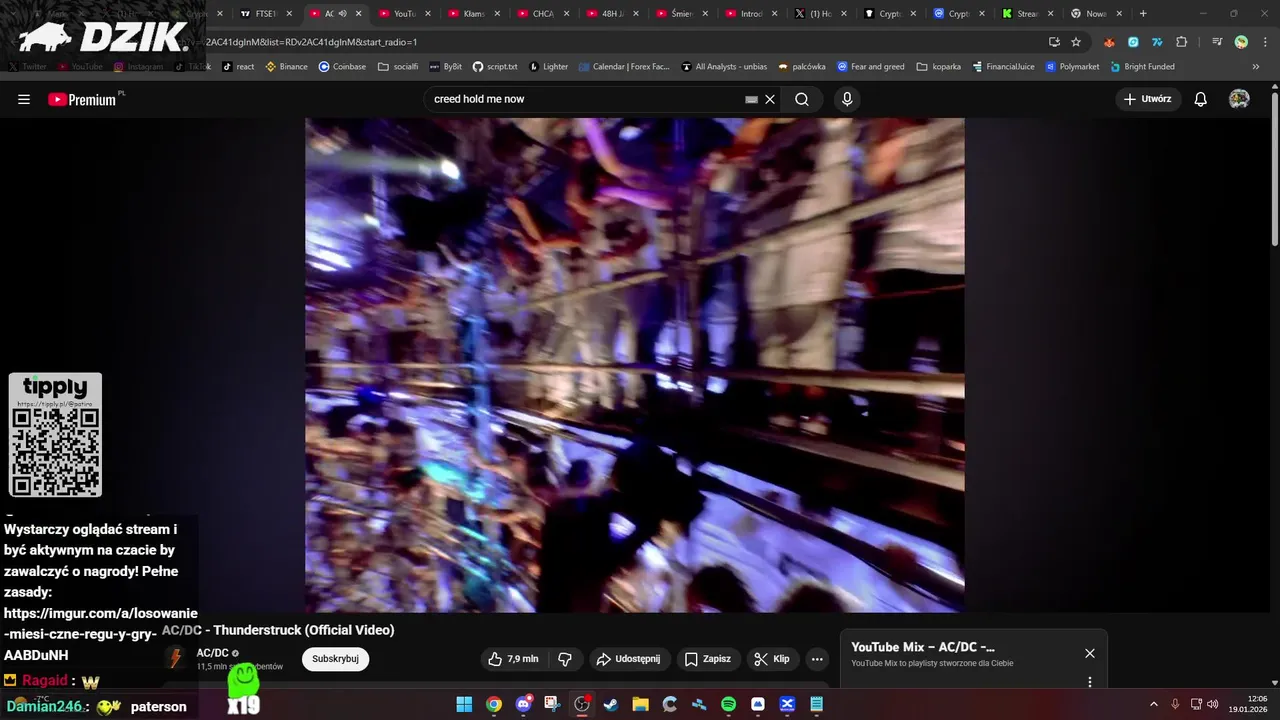The width and height of the screenshot is (1280, 720).
Task: Create a clip with Klip
Action: (x=771, y=659)
